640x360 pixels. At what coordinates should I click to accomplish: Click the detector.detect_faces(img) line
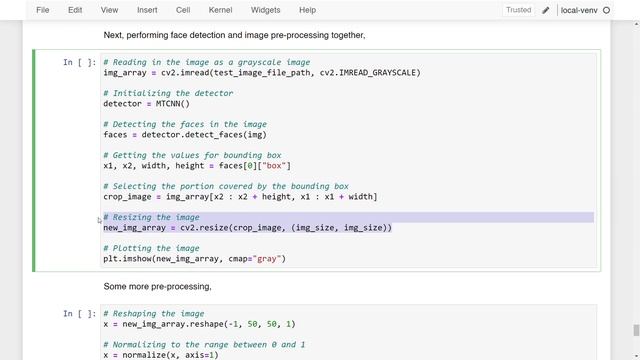(185, 135)
